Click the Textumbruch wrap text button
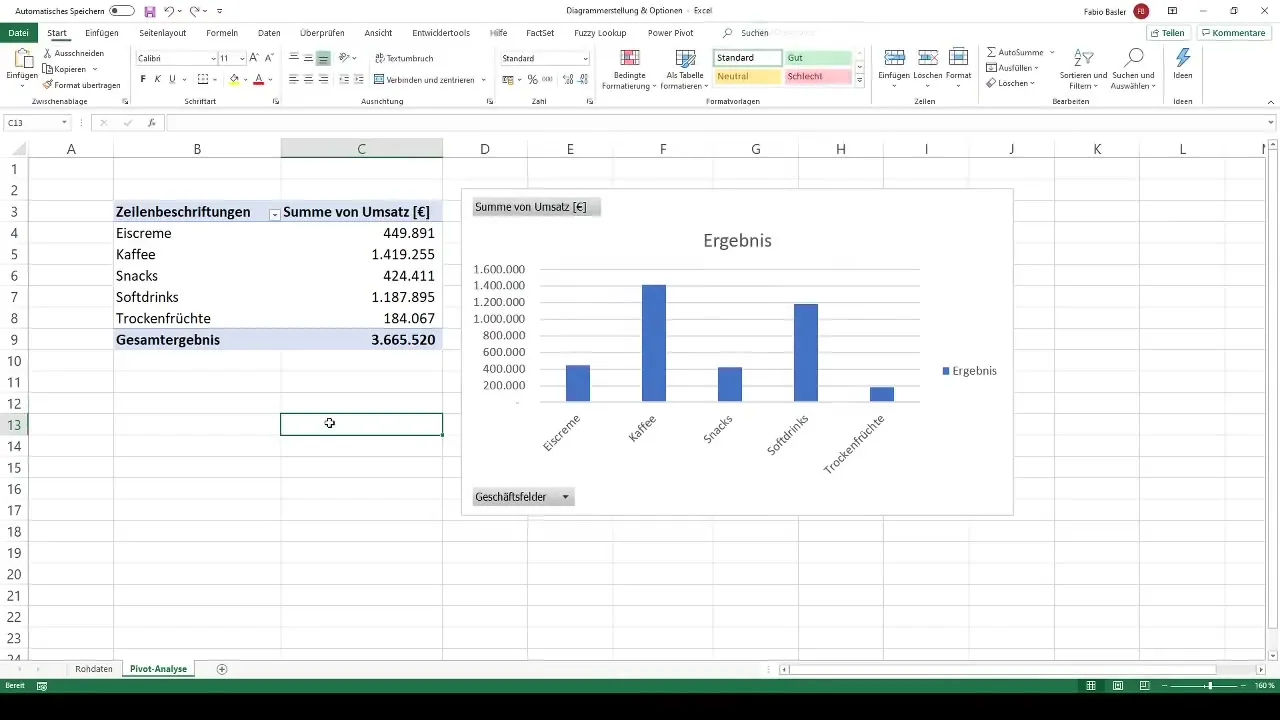Image resolution: width=1280 pixels, height=720 pixels. (x=404, y=59)
